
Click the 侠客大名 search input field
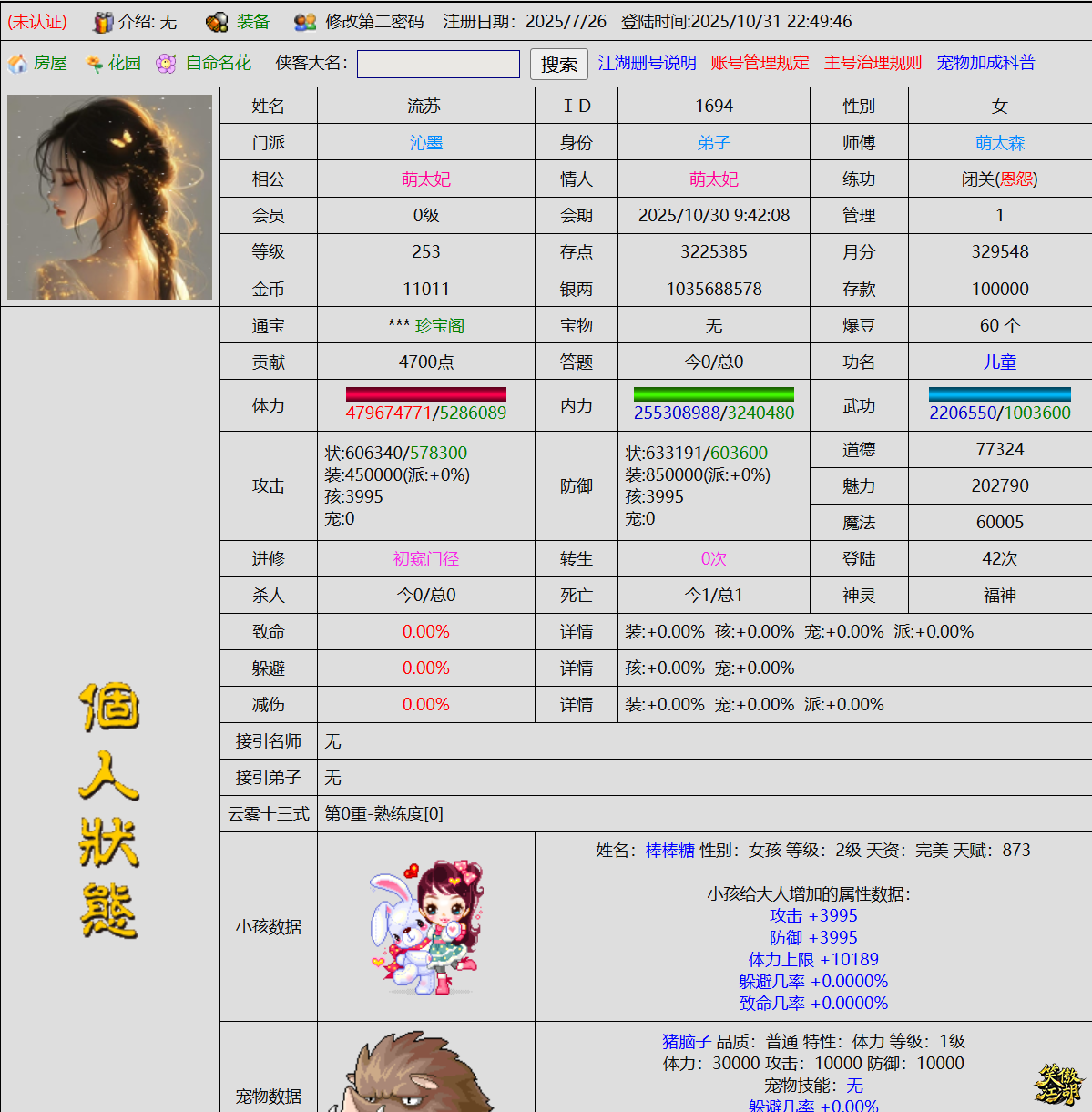coord(438,64)
